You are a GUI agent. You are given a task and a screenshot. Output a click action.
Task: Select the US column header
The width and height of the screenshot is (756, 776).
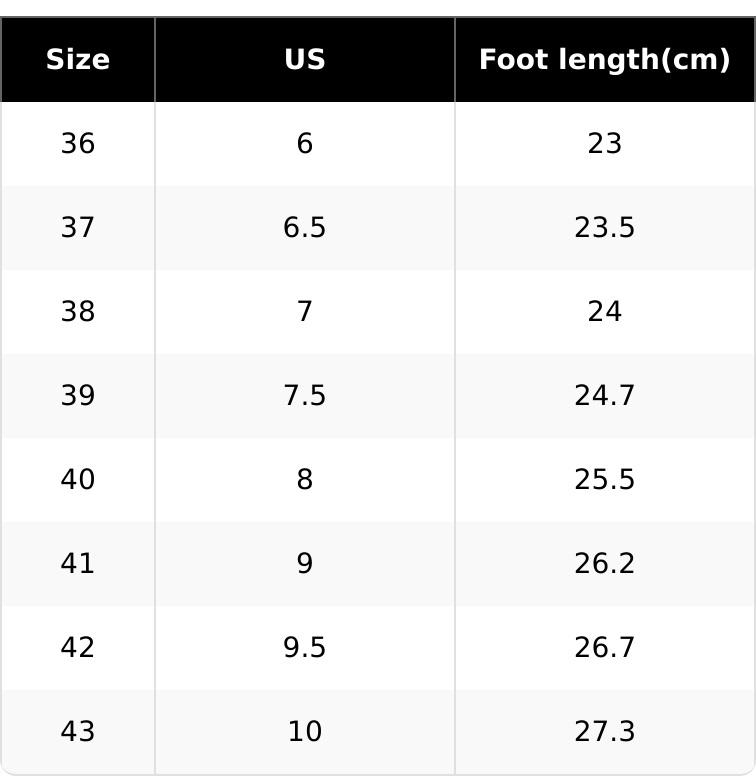coord(304,60)
